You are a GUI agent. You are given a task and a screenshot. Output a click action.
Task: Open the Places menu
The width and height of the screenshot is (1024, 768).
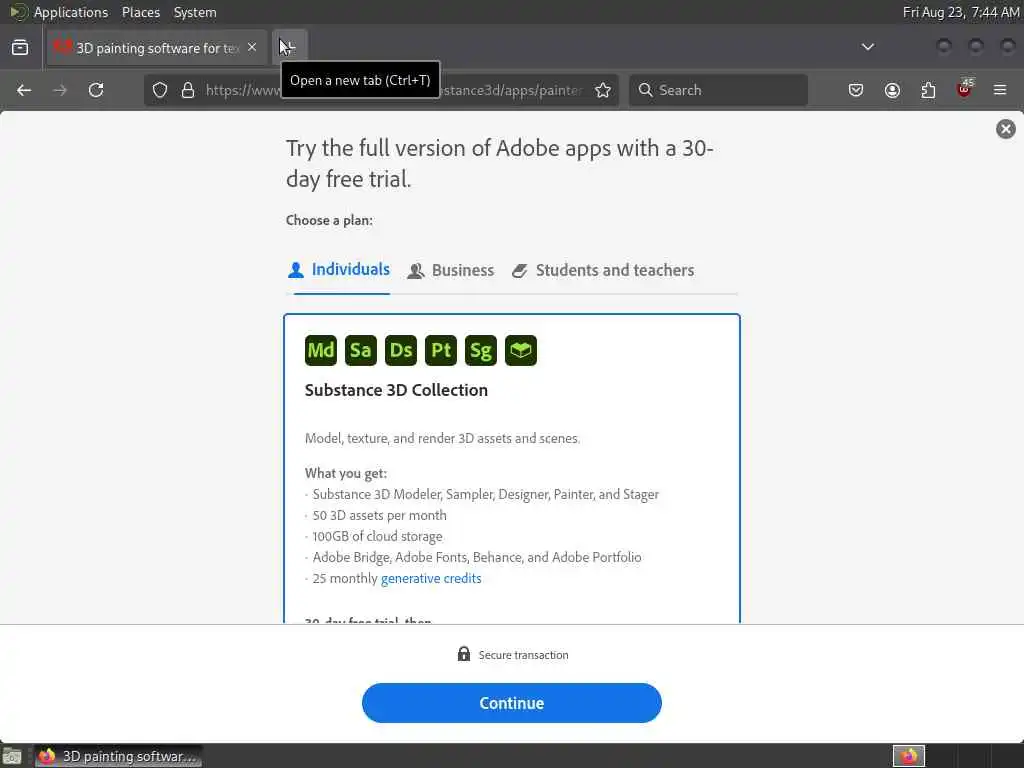click(x=141, y=12)
